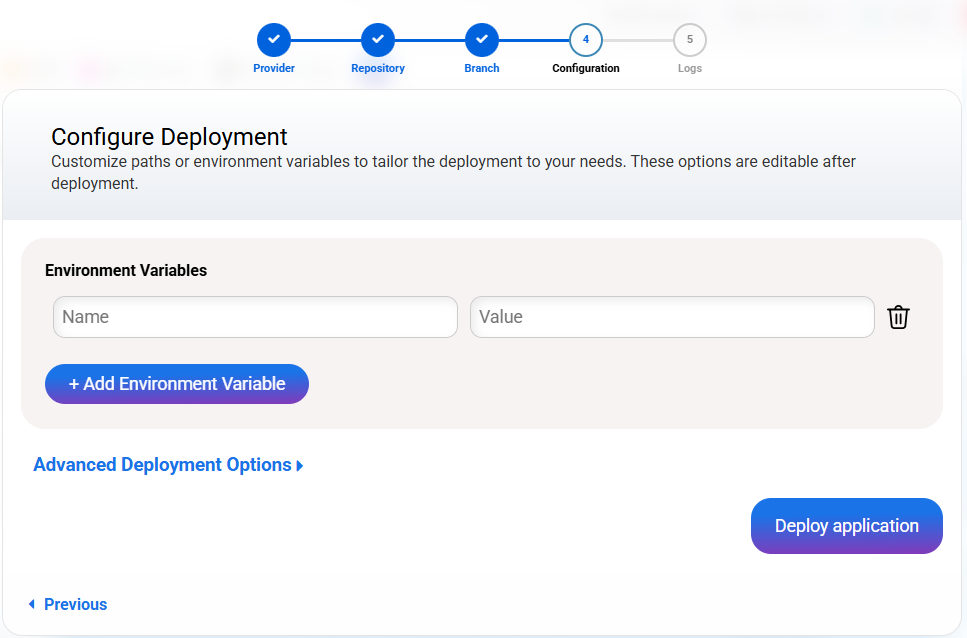The height and width of the screenshot is (638, 967).
Task: Click the Environment Variables section heading
Action: (x=126, y=270)
